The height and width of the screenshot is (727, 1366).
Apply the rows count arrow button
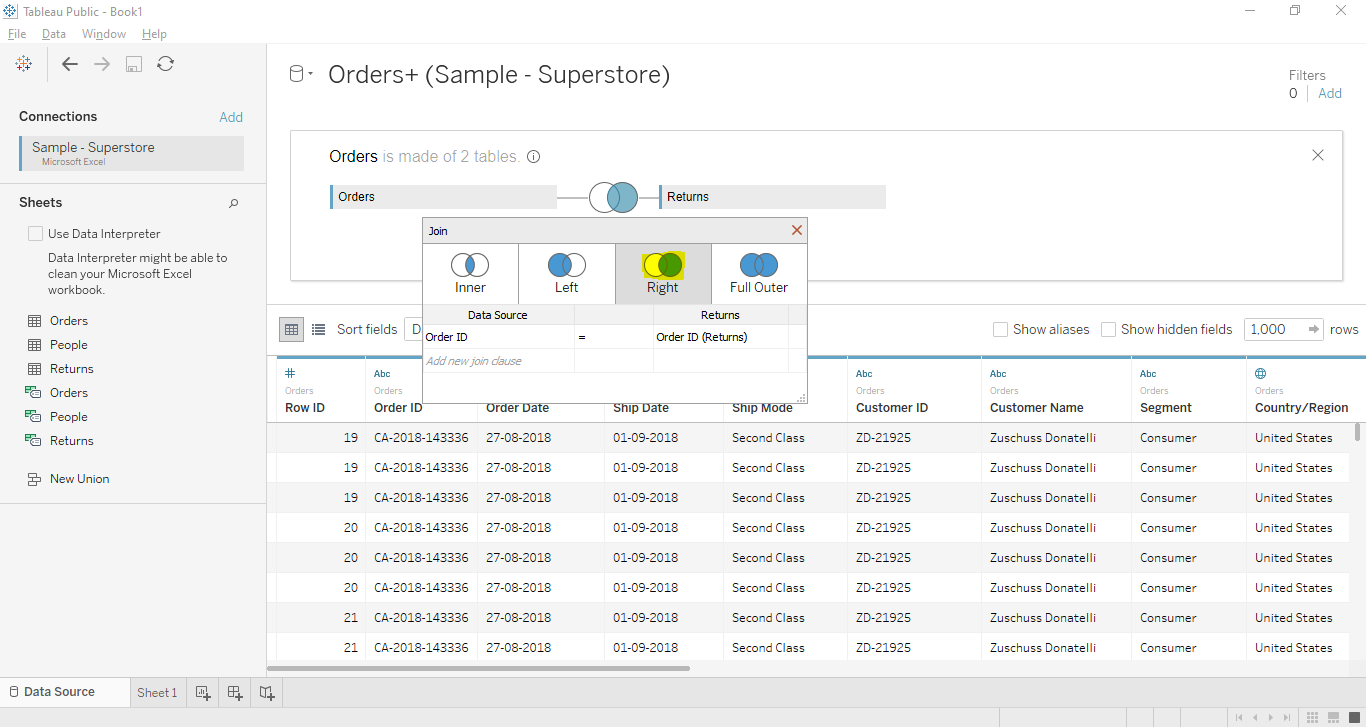click(x=1313, y=329)
